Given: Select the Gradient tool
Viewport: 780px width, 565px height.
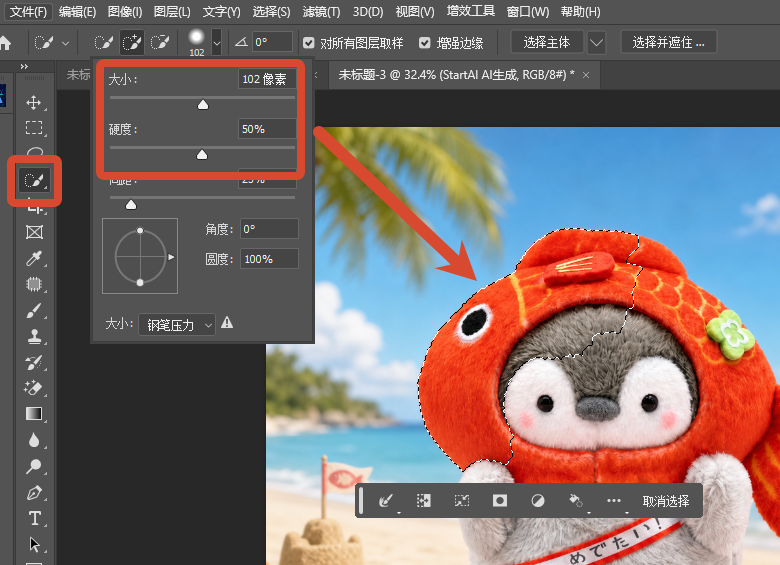Looking at the screenshot, I should (x=34, y=414).
